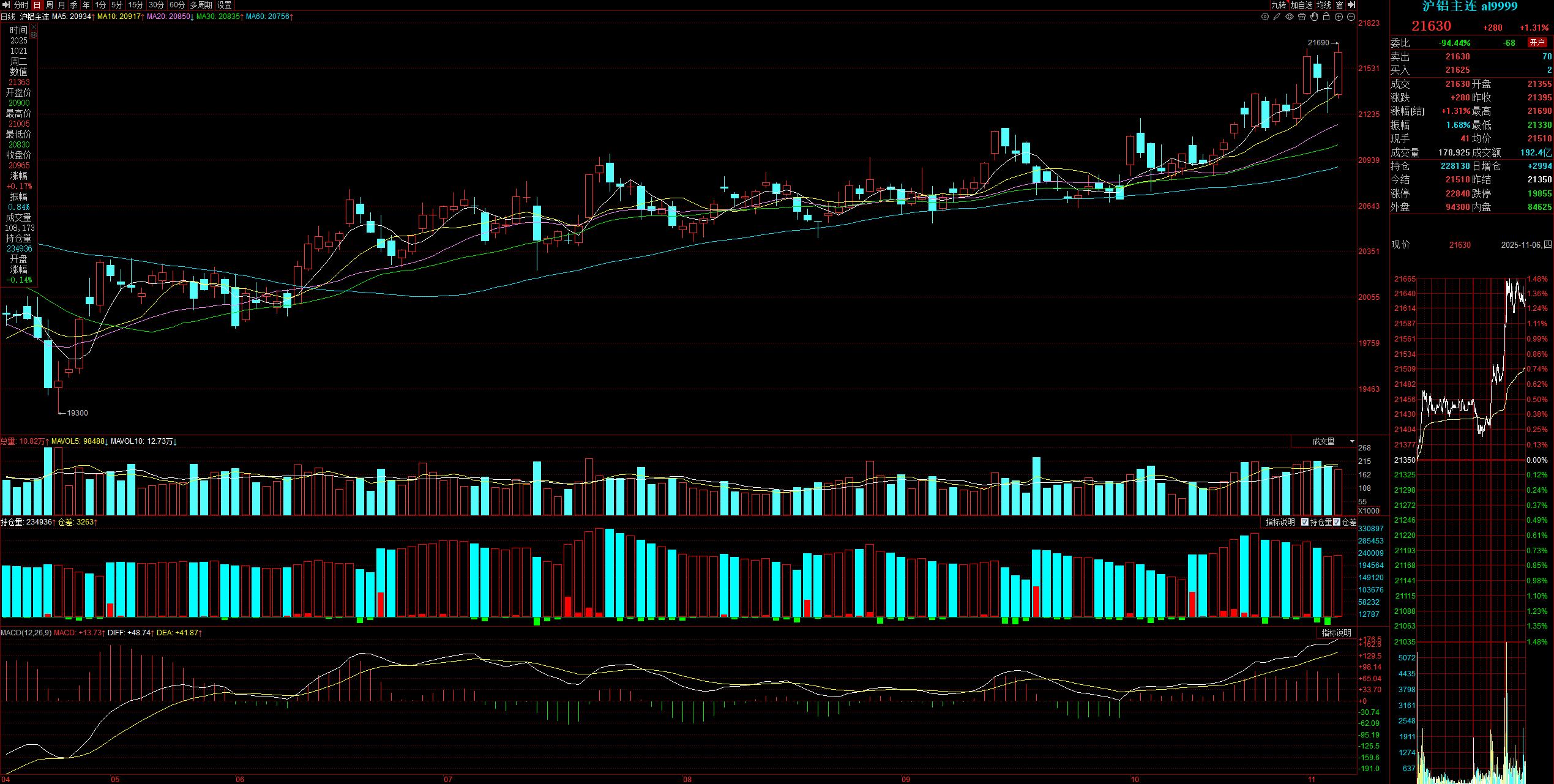Screen dimensions: 1554x784
Task: Switch to 周 weekly period tab
Action: pos(50,5)
